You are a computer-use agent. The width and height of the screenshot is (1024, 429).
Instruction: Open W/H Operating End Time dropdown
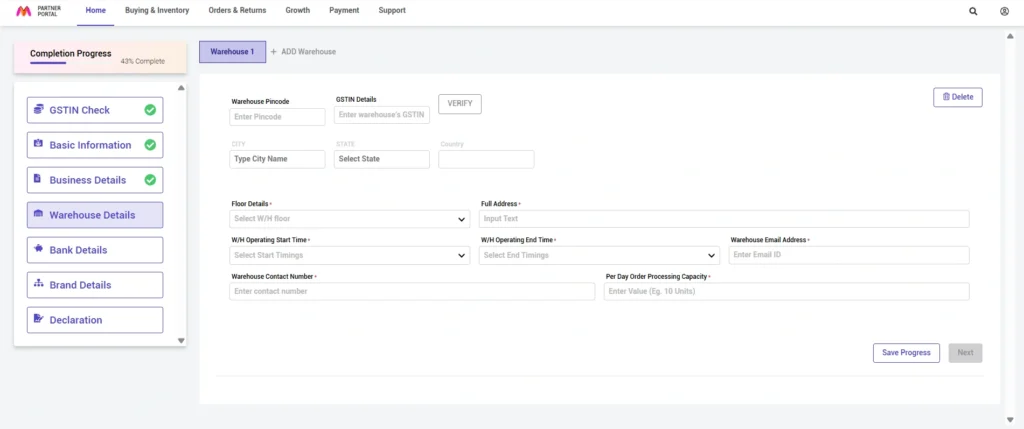click(x=599, y=255)
